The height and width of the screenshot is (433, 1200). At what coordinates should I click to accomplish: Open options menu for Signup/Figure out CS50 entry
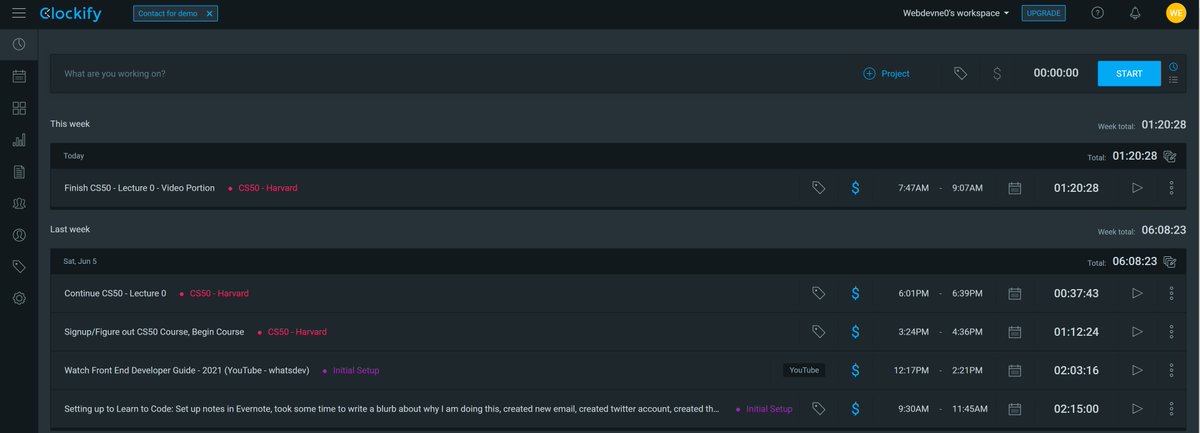point(1171,332)
